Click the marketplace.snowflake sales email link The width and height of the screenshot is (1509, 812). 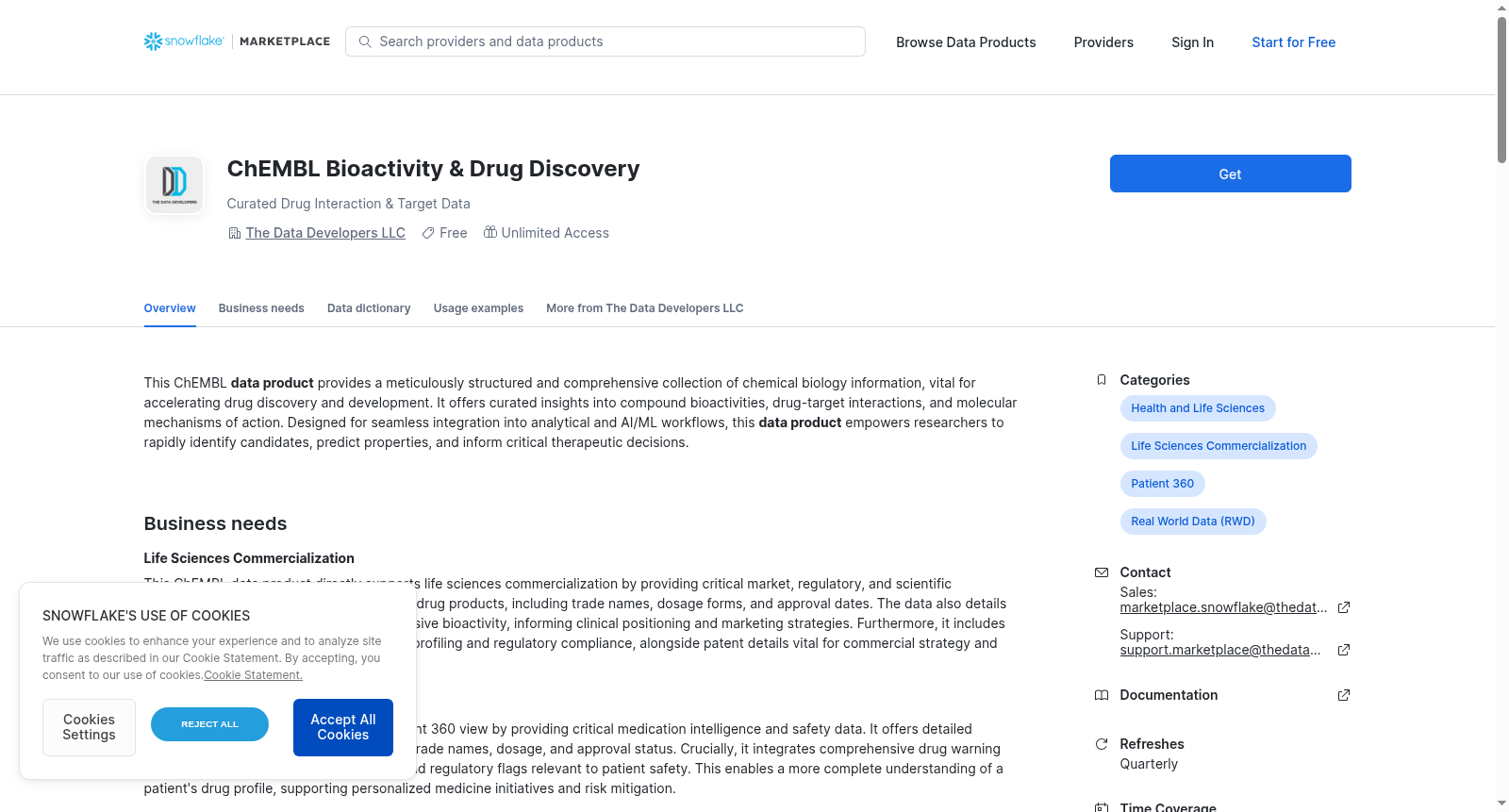(x=1223, y=607)
